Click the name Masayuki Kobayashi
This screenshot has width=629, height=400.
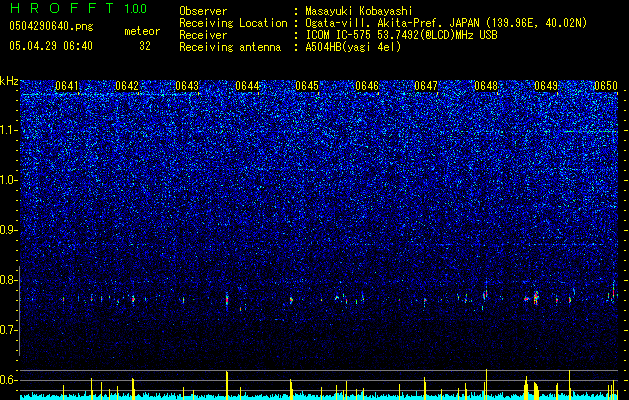pos(359,11)
